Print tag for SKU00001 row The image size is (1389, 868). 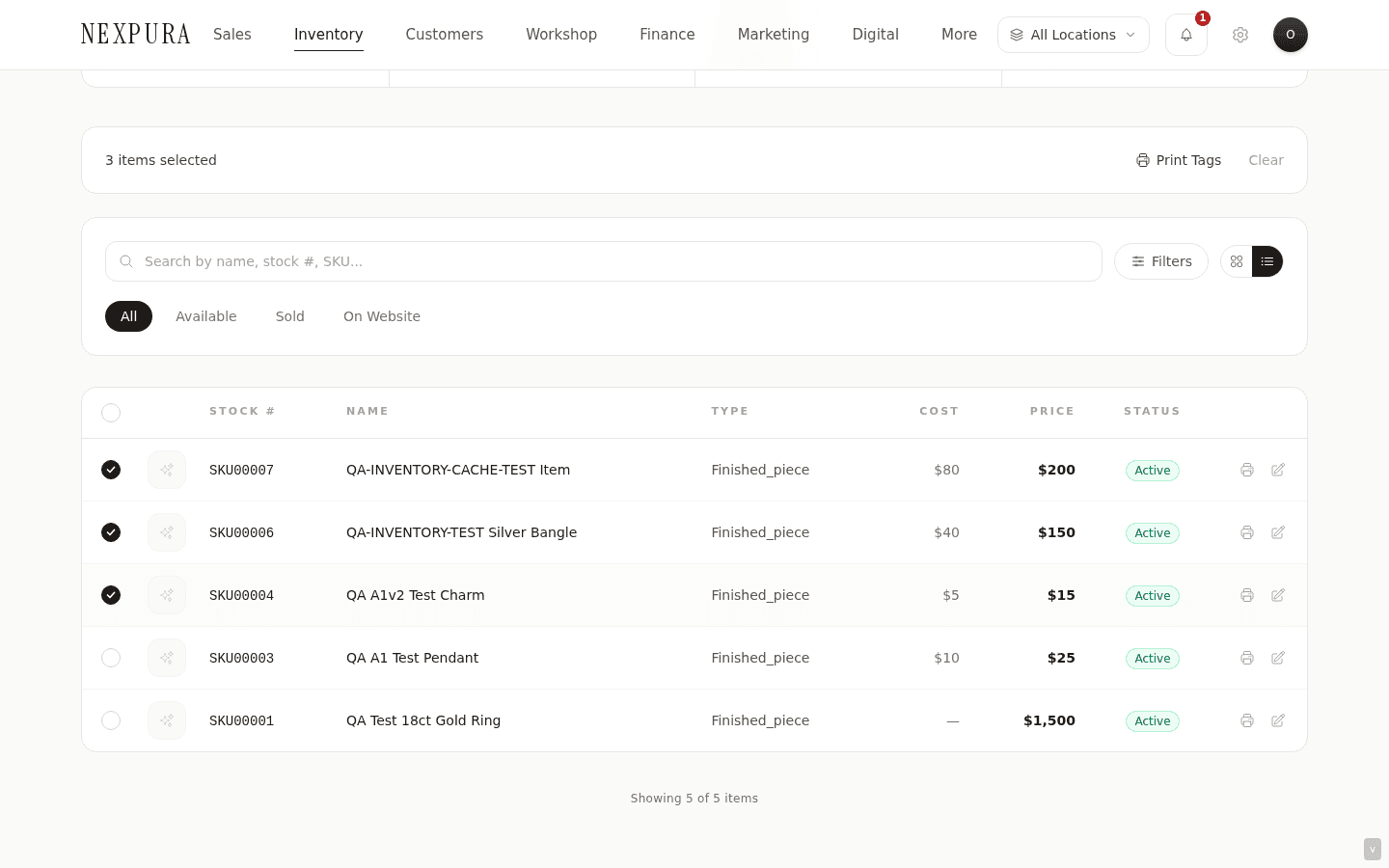coord(1247,720)
